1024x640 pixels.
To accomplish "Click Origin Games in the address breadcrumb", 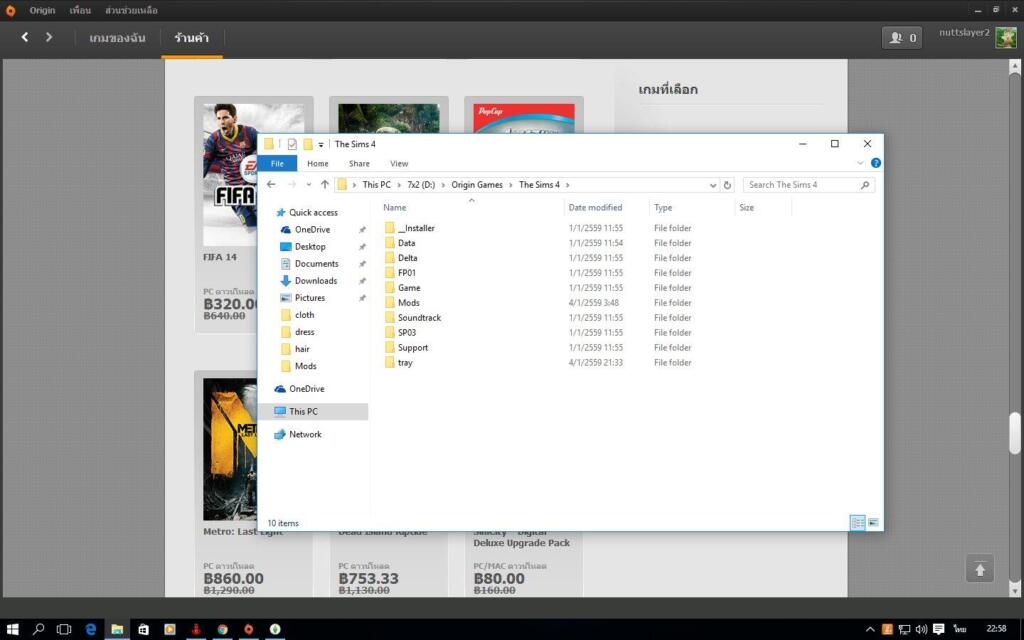I will (477, 185).
